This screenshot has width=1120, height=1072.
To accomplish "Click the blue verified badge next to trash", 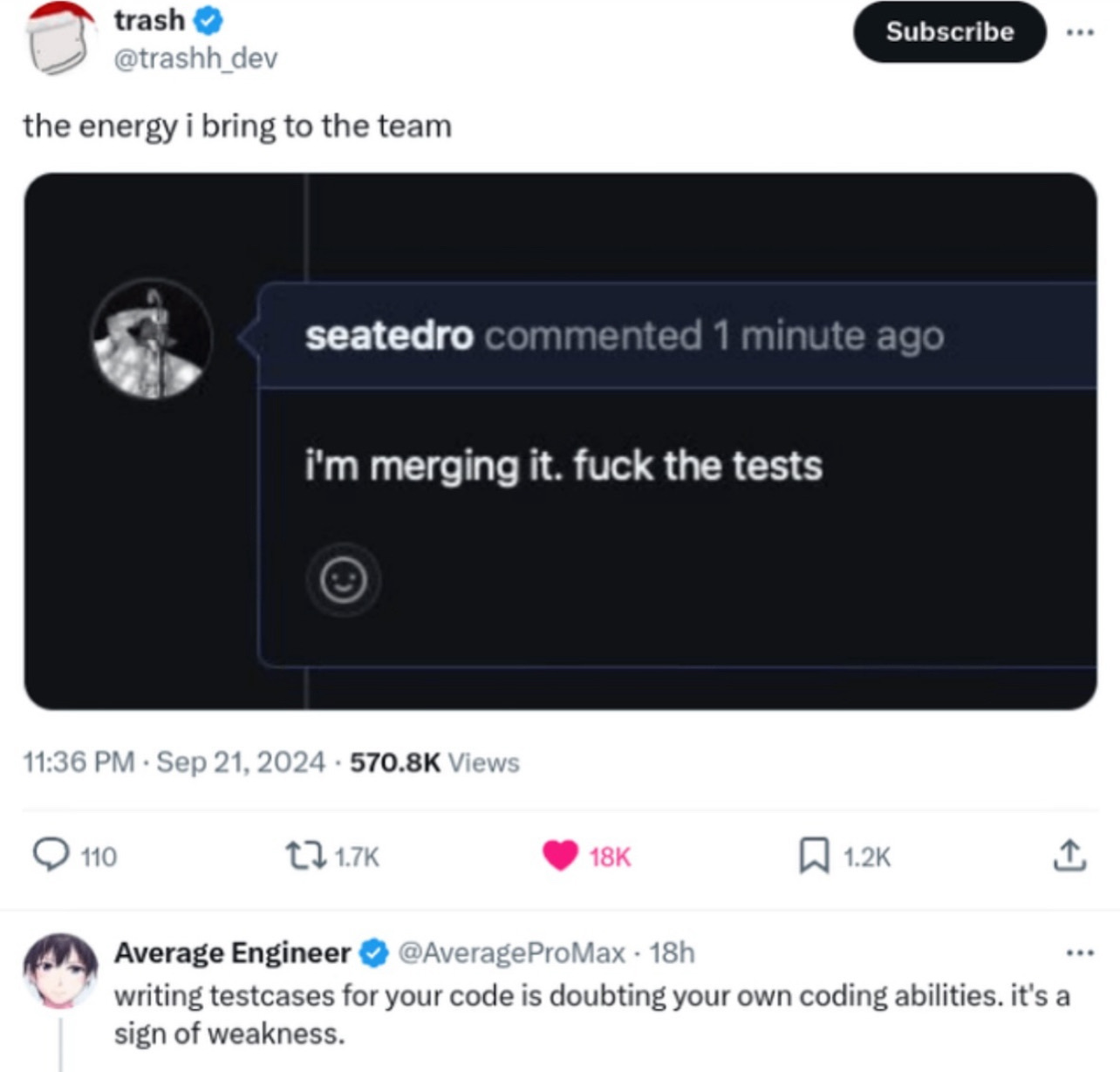I will [209, 21].
